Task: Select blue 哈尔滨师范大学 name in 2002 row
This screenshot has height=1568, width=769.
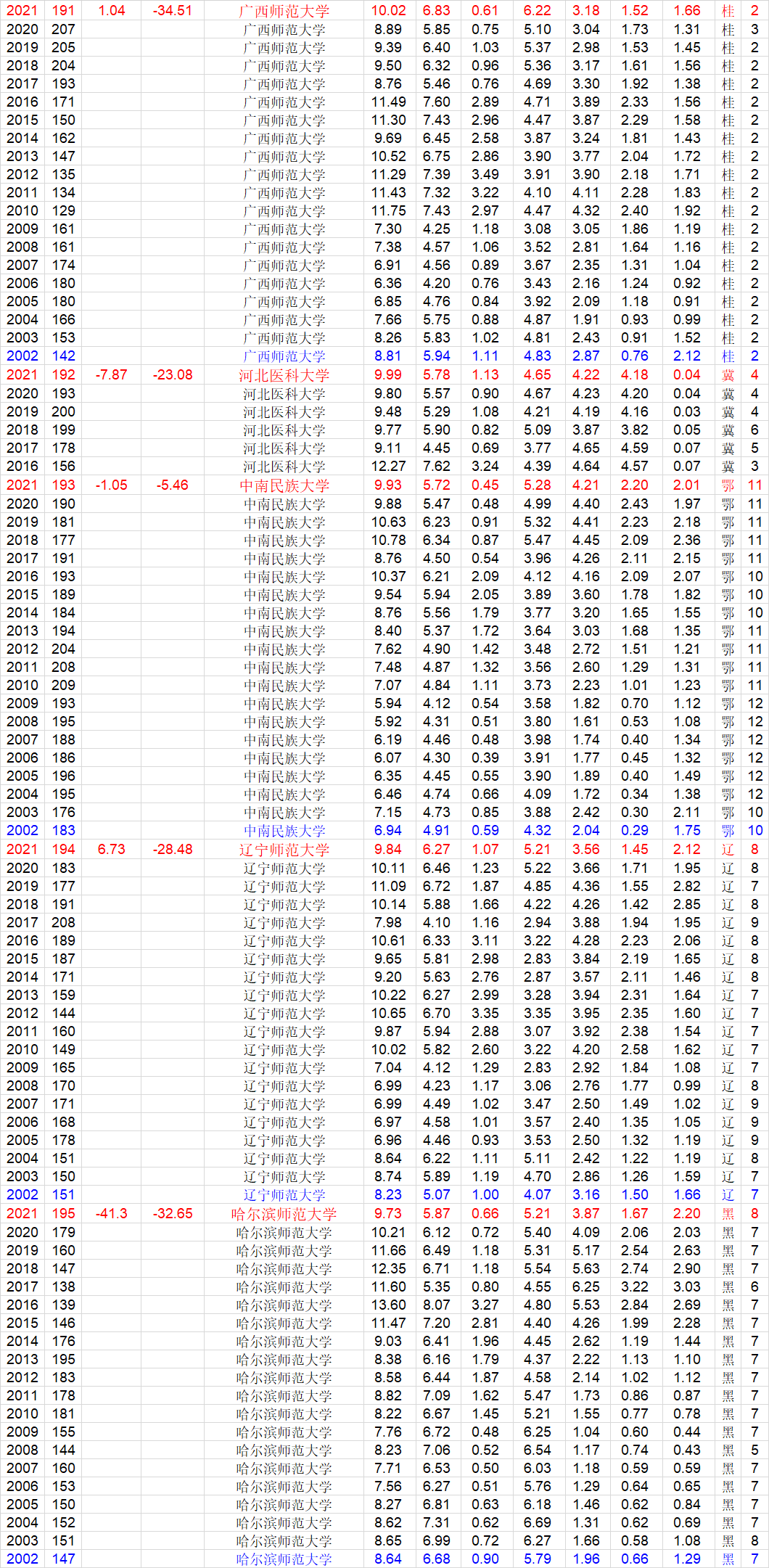Action: point(284,1559)
